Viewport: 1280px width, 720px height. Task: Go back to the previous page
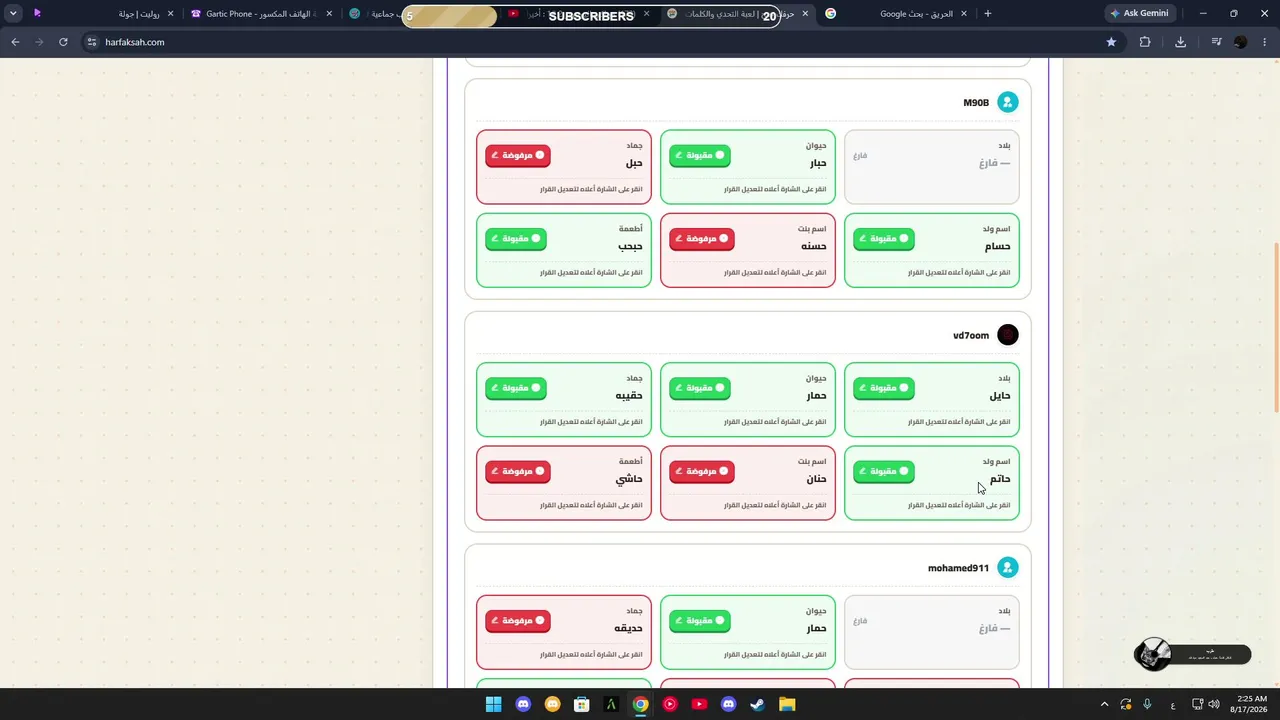click(15, 42)
